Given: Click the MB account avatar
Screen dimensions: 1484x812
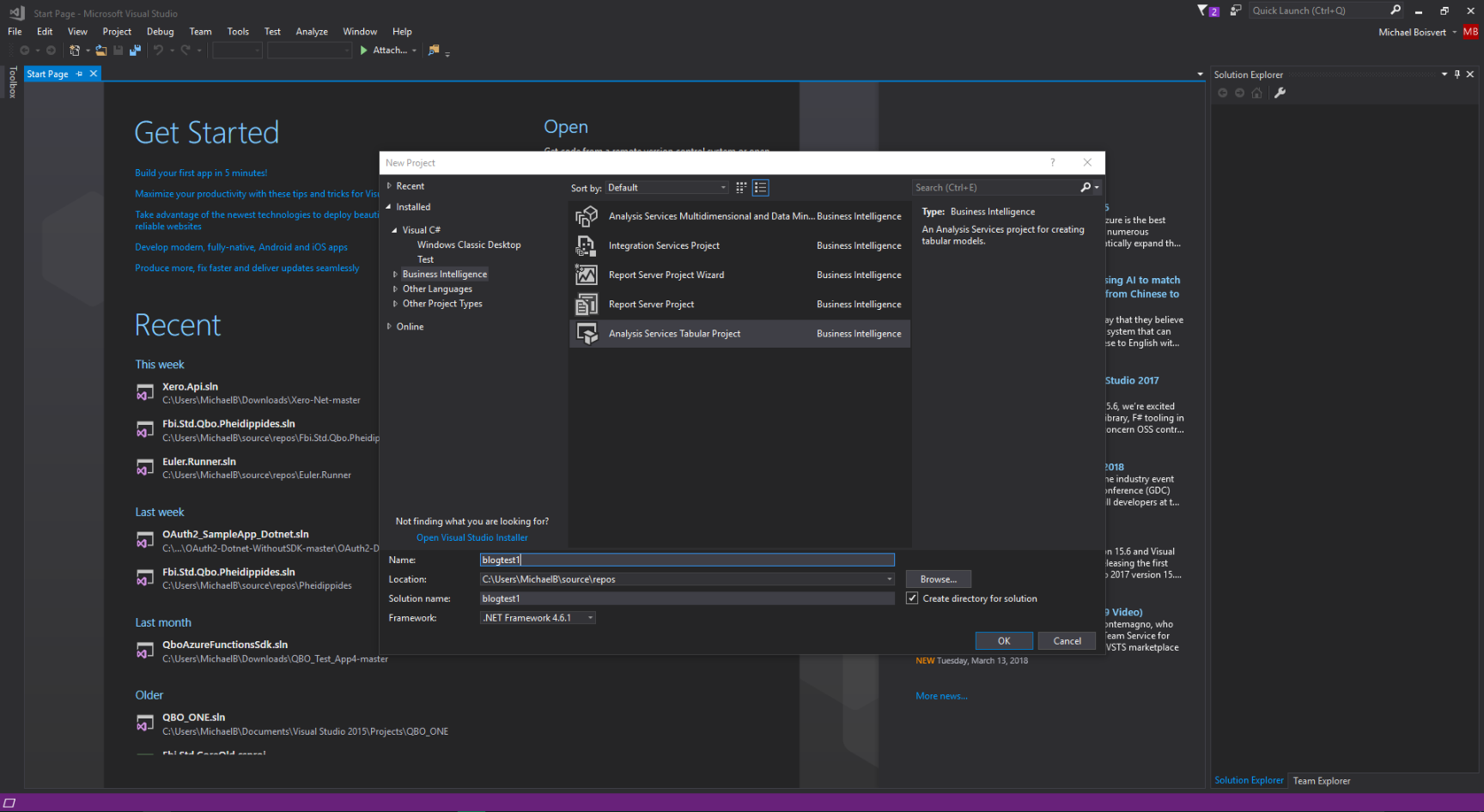Looking at the screenshot, I should [1471, 32].
